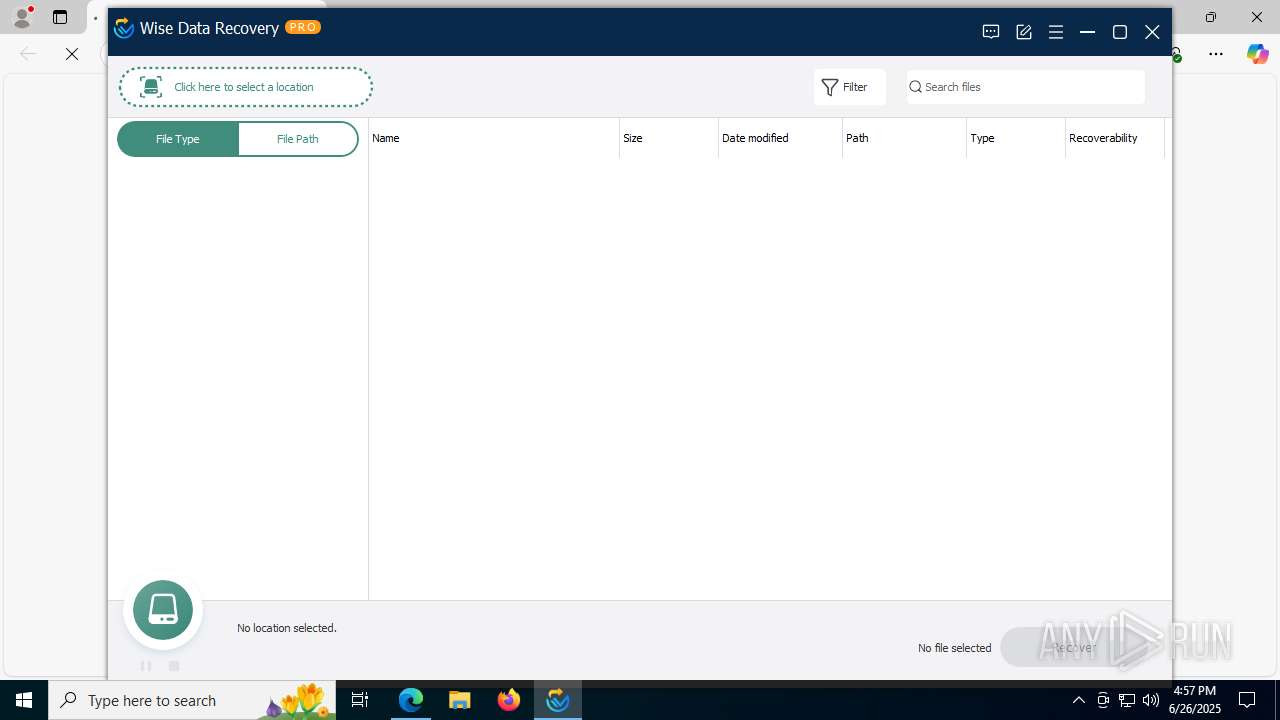Sort by the Type column

coord(1016,138)
